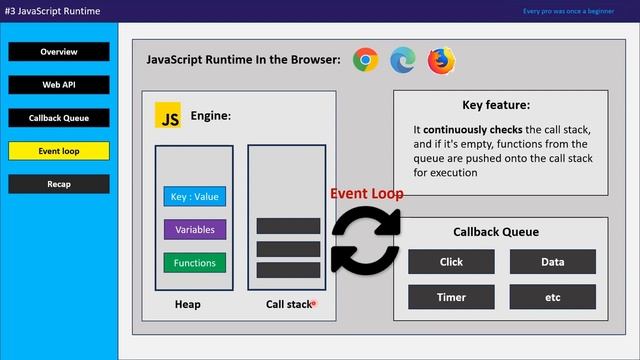Click the etc callback block

553,297
